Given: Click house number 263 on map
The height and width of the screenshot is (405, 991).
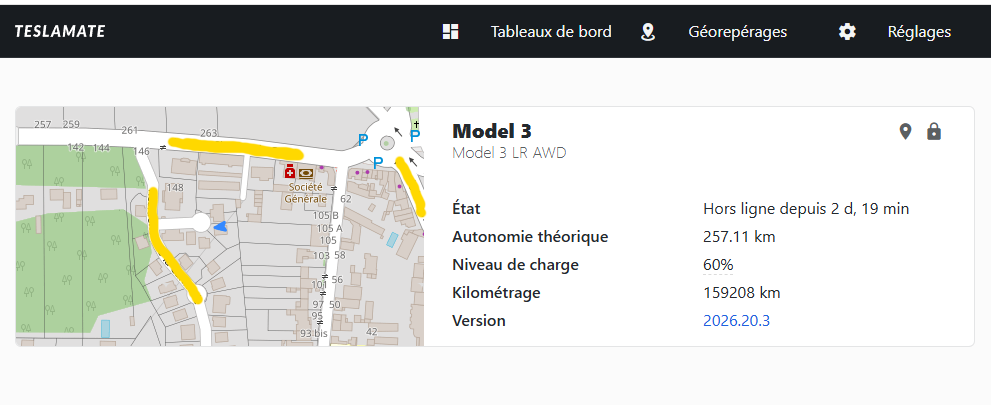Looking at the screenshot, I should point(209,133).
